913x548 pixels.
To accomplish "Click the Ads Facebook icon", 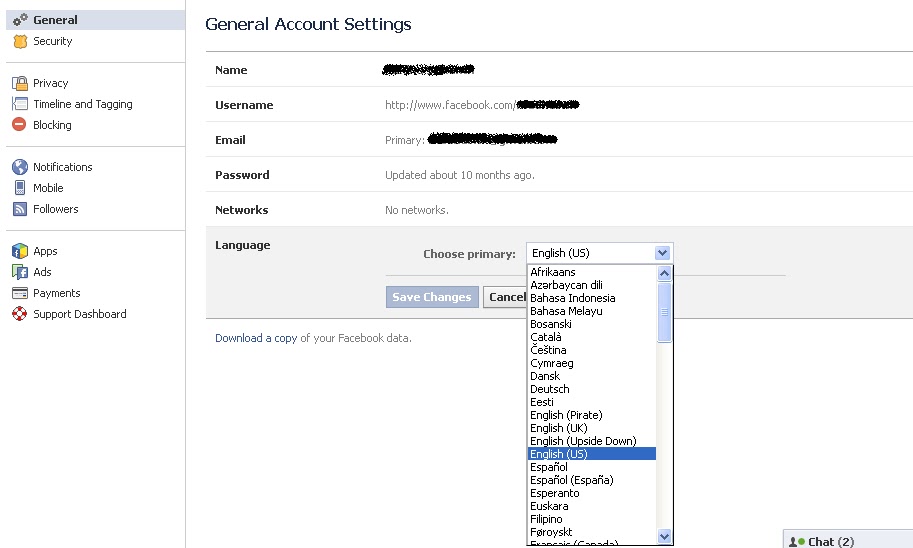I will 20,272.
